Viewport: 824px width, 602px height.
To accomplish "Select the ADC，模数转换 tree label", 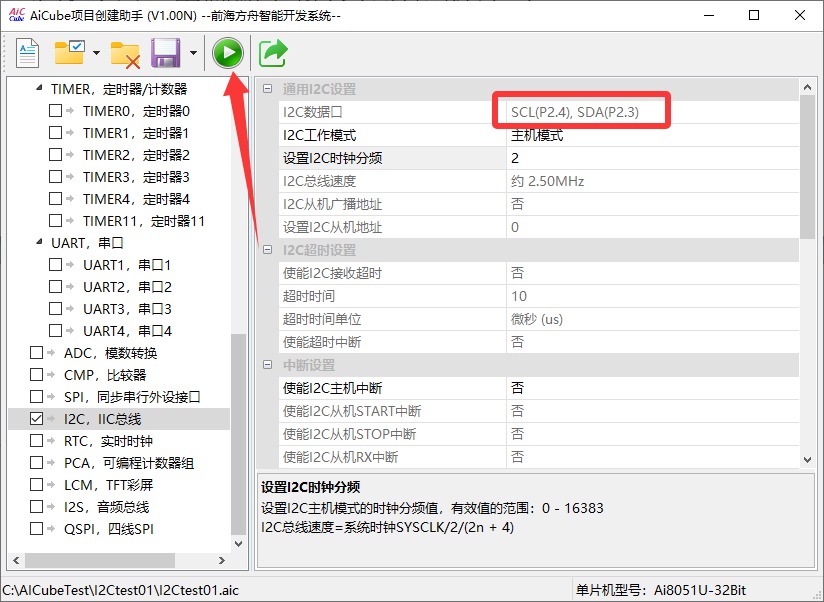I will pyautogui.click(x=110, y=352).
